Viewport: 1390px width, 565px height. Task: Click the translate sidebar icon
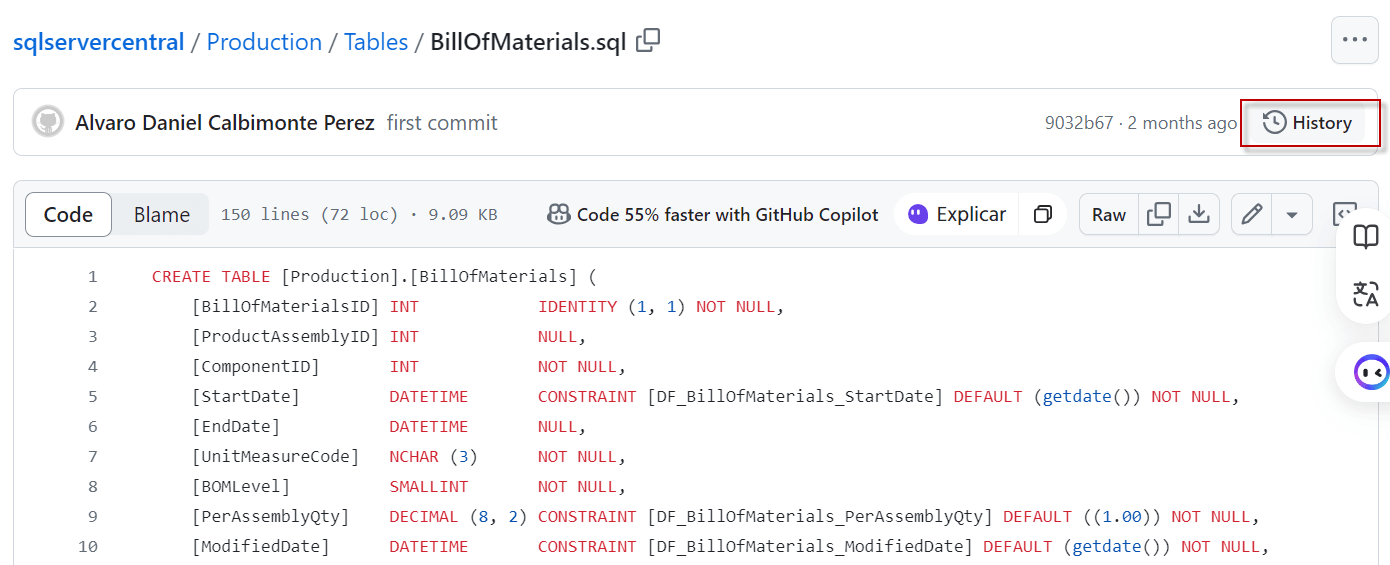point(1365,294)
